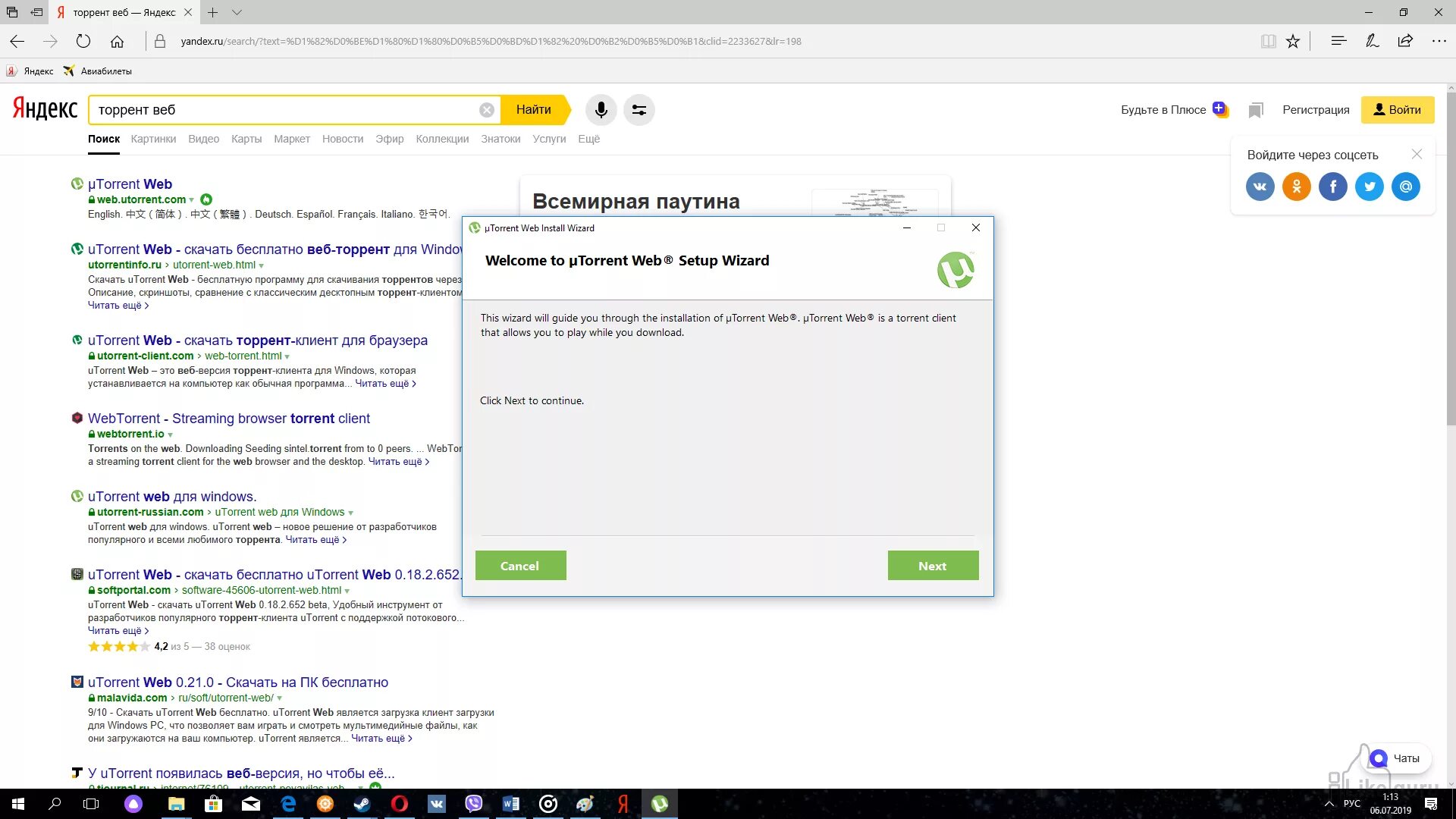The image size is (1456, 819).
Task: Switch to the Картинки tab
Action: (x=153, y=139)
